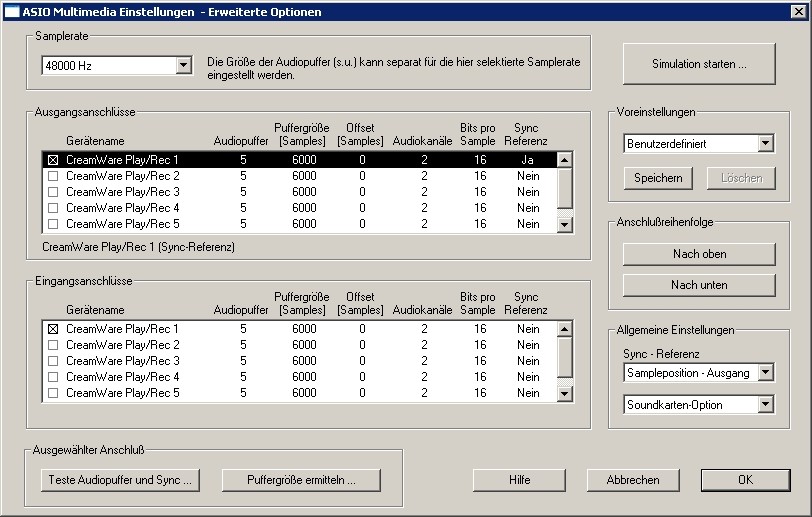Select output row CreamWare Play/Rec 4 name
The width and height of the screenshot is (812, 517).
pos(123,208)
